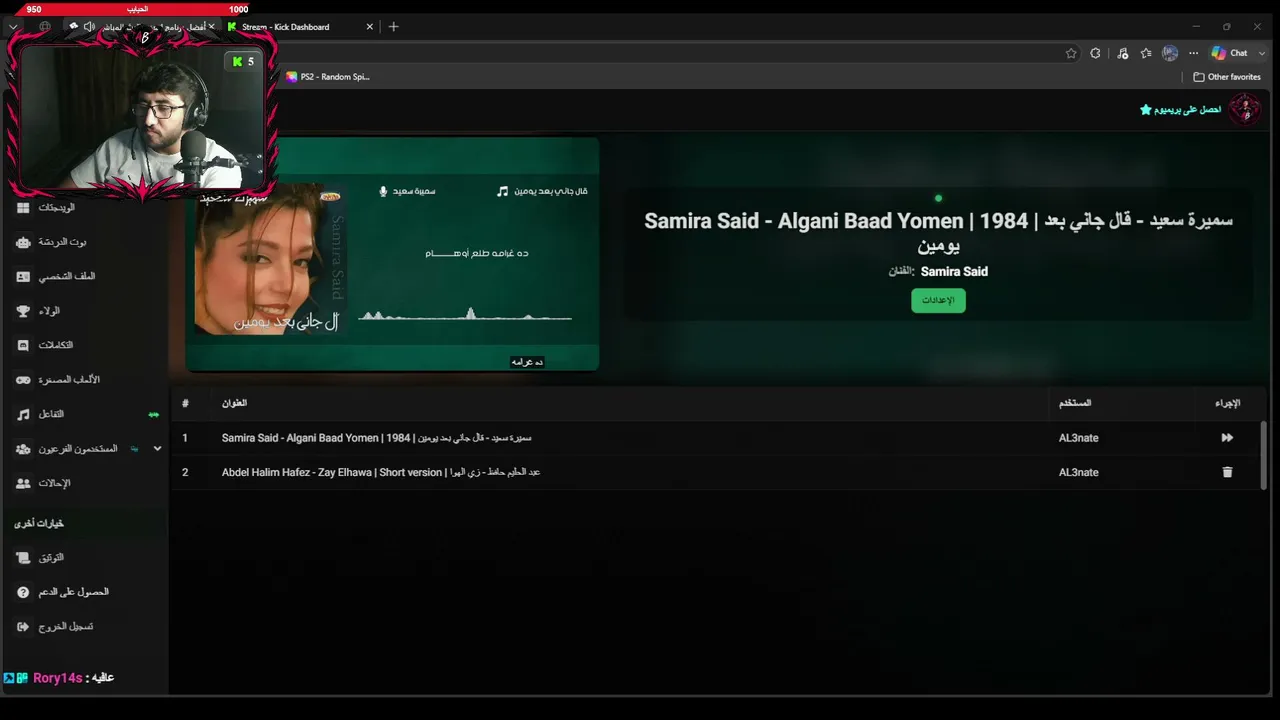Open the browser extensions puzzle icon
Screen dimensions: 1280x720
coord(1096,53)
